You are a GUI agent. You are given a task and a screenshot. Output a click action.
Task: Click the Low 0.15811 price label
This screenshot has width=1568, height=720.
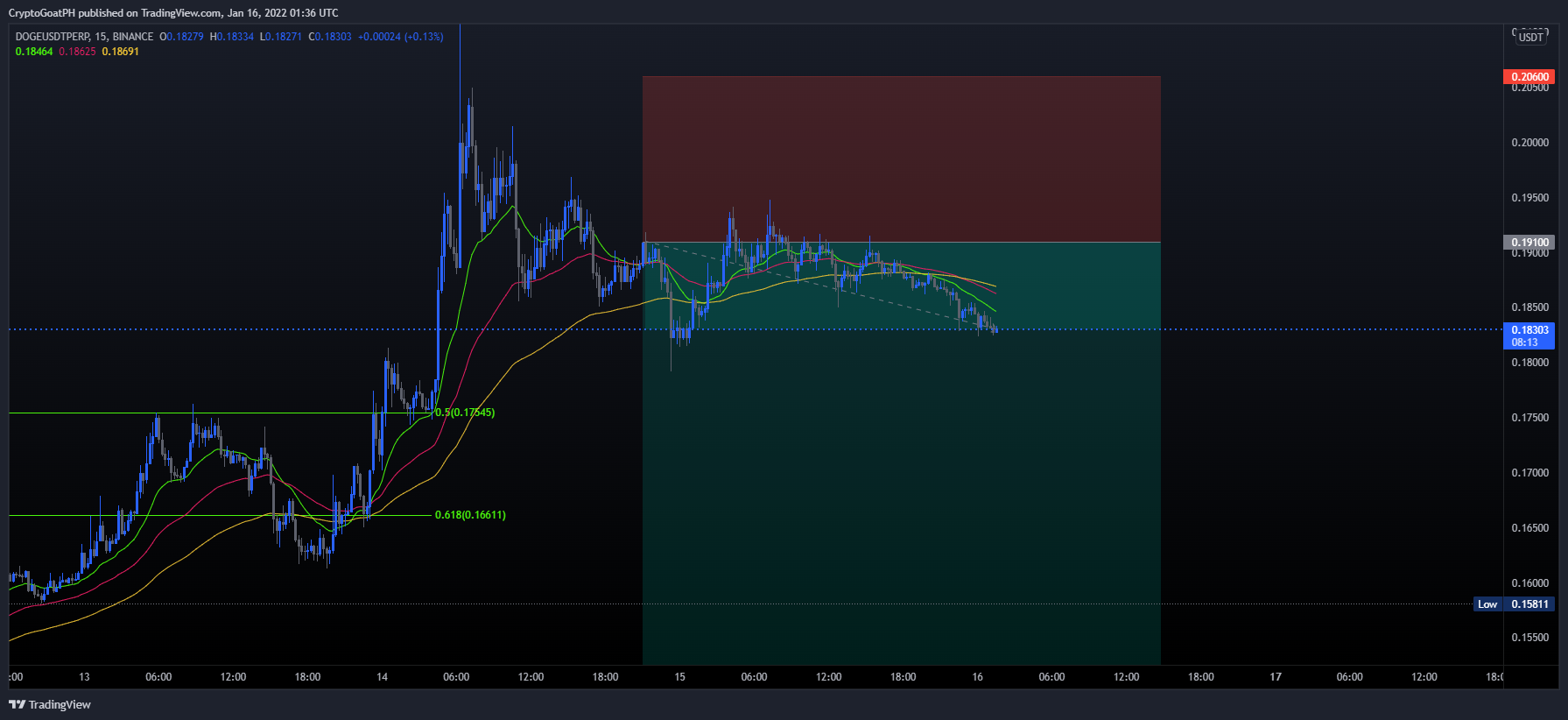point(1515,604)
